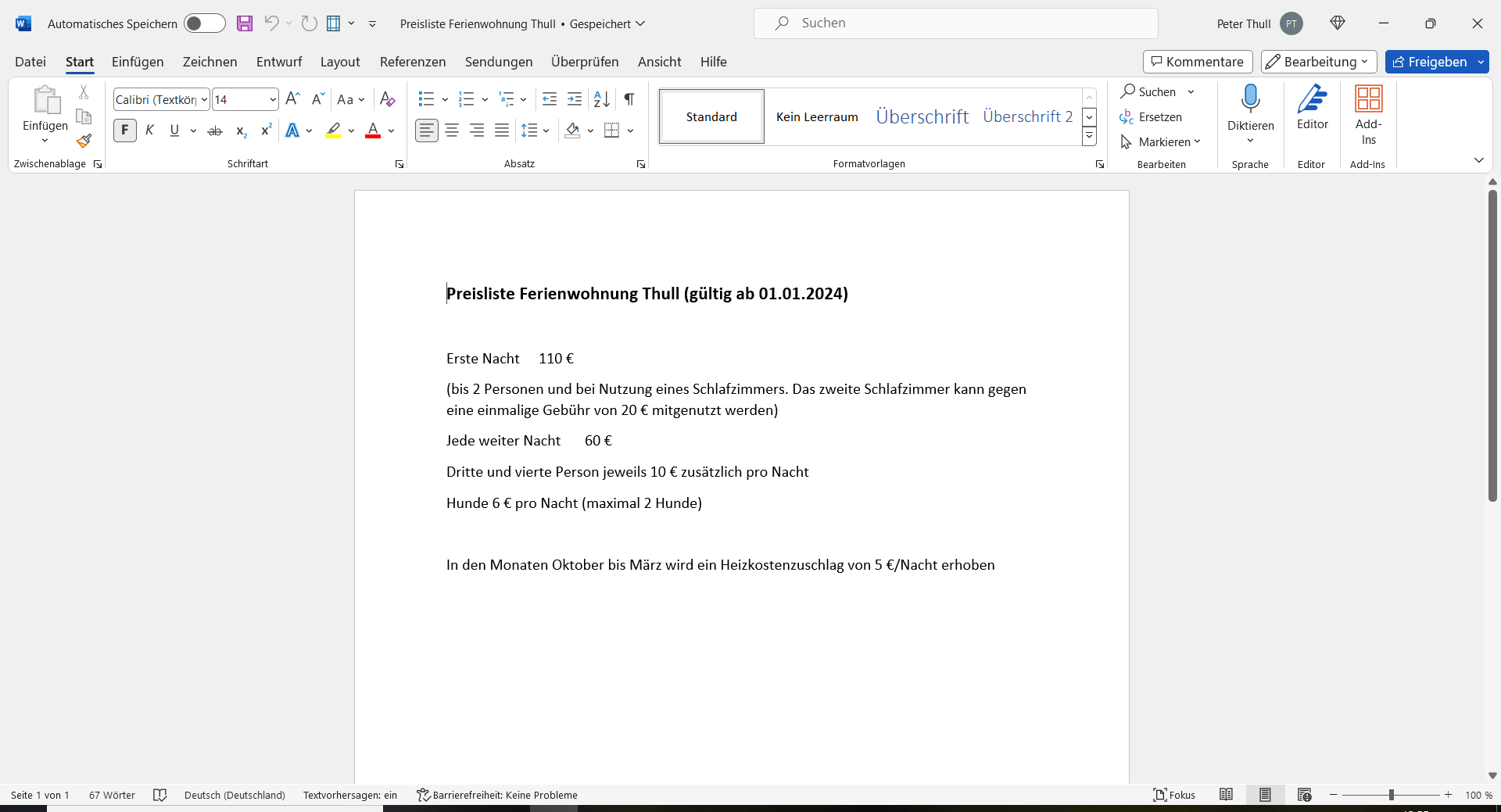Screen dimensions: 1501x812
Task: Click the Kommentare button
Action: coord(1198,62)
